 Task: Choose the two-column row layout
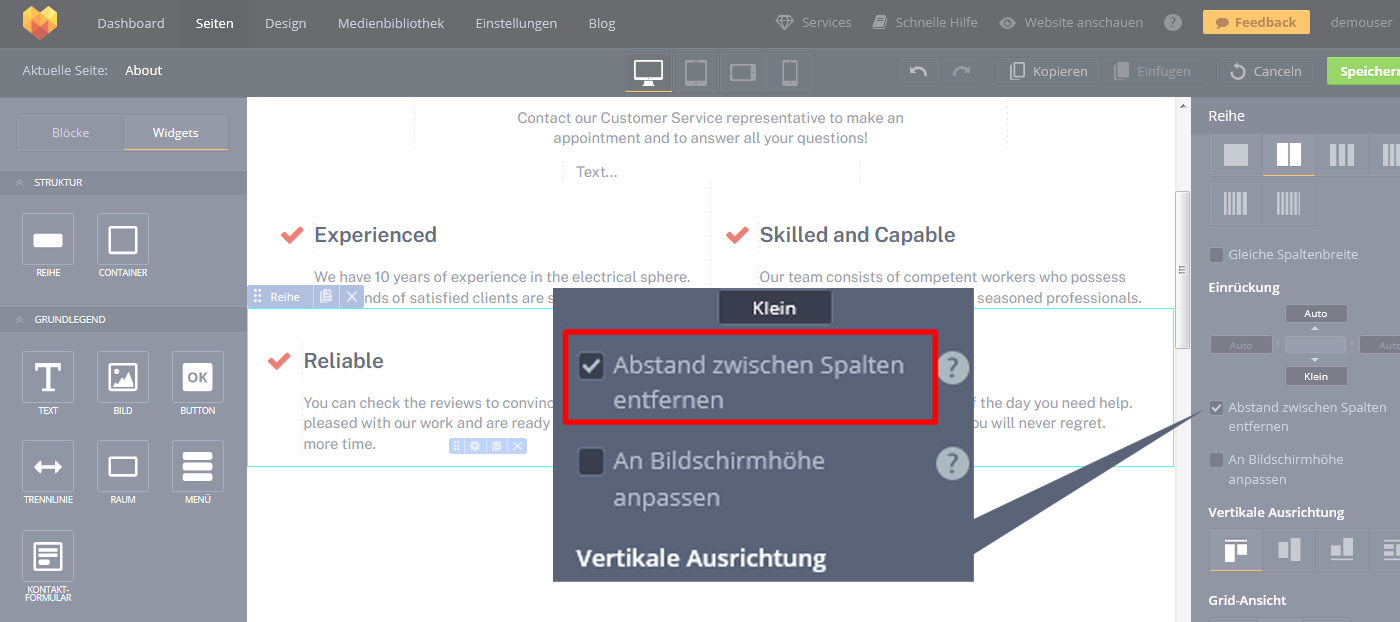(1288, 155)
